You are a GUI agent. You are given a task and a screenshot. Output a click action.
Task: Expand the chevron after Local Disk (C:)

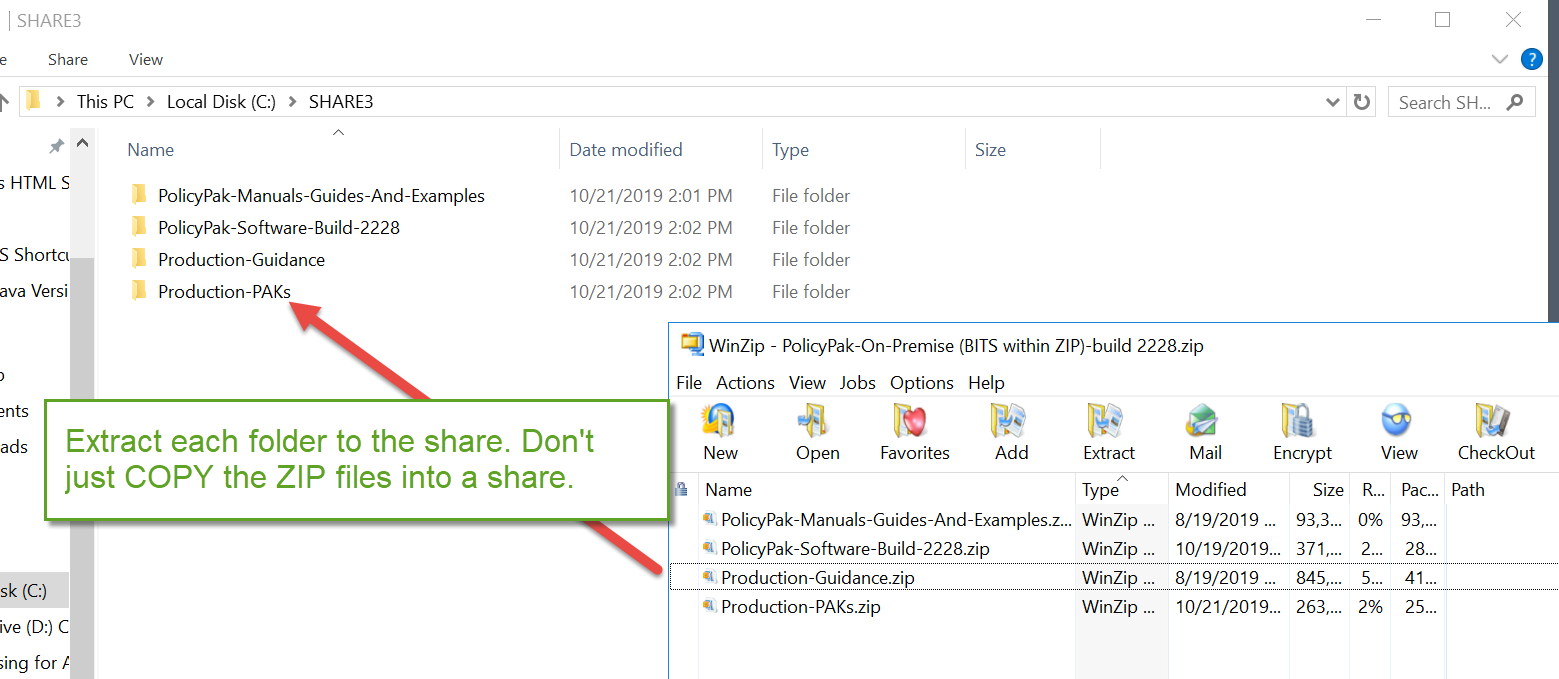pos(292,101)
